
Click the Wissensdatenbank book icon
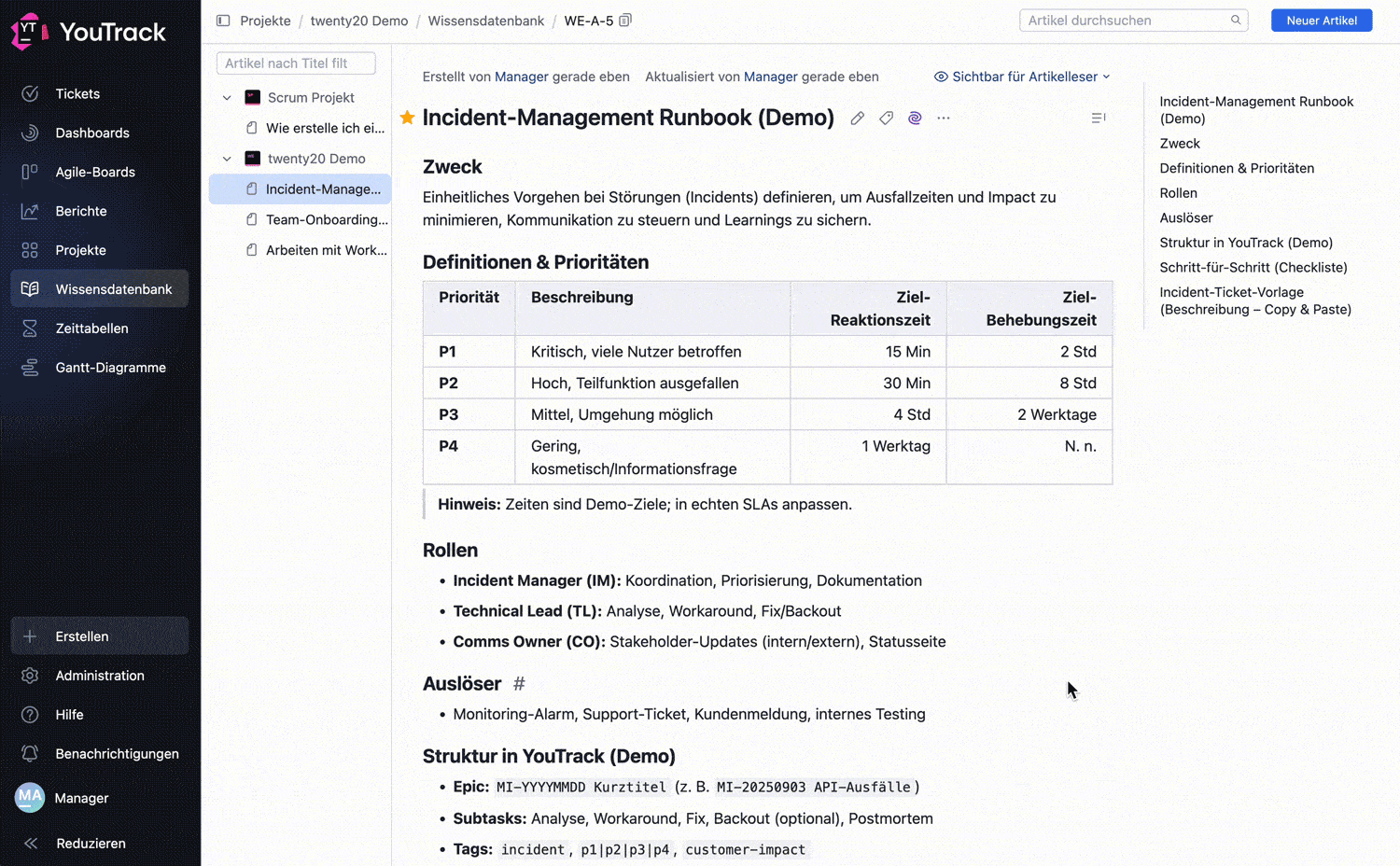click(30, 289)
